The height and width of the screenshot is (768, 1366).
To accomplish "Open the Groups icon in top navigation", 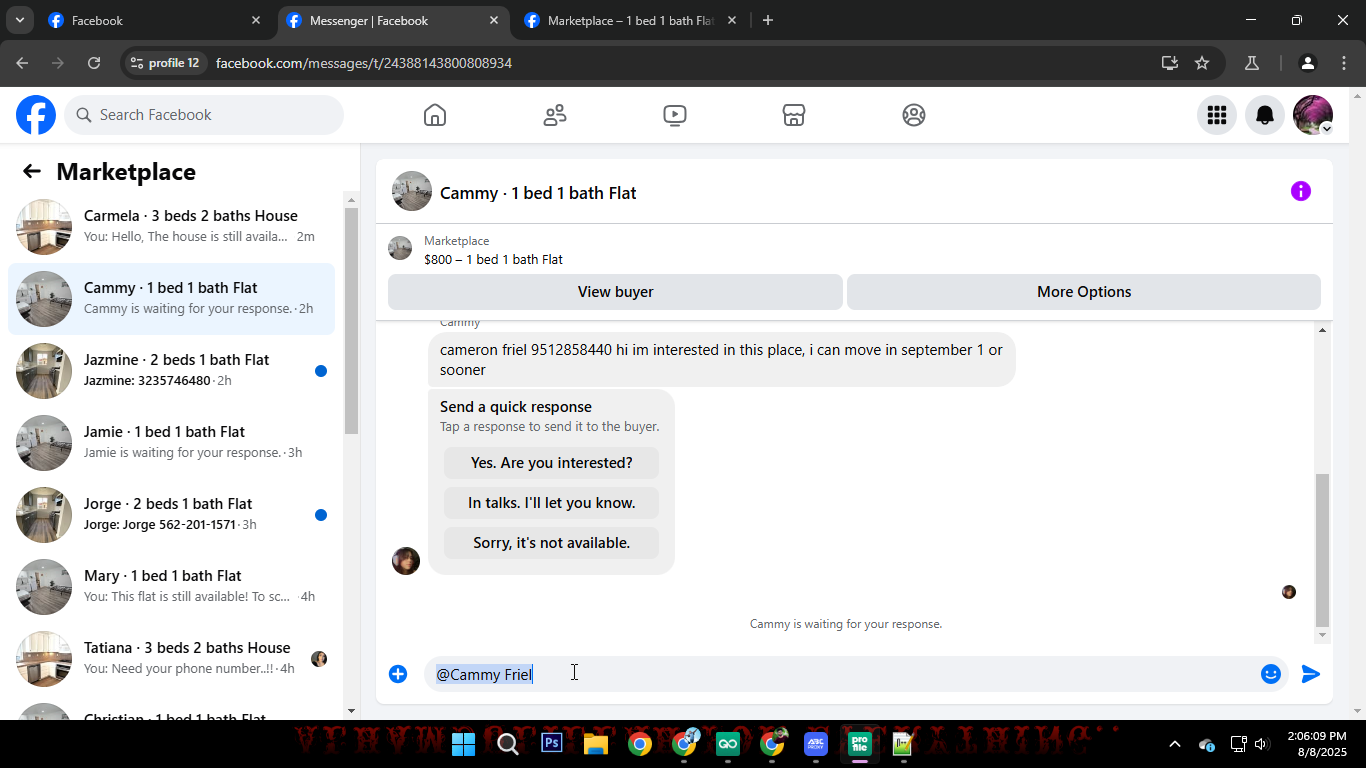I will tap(914, 115).
